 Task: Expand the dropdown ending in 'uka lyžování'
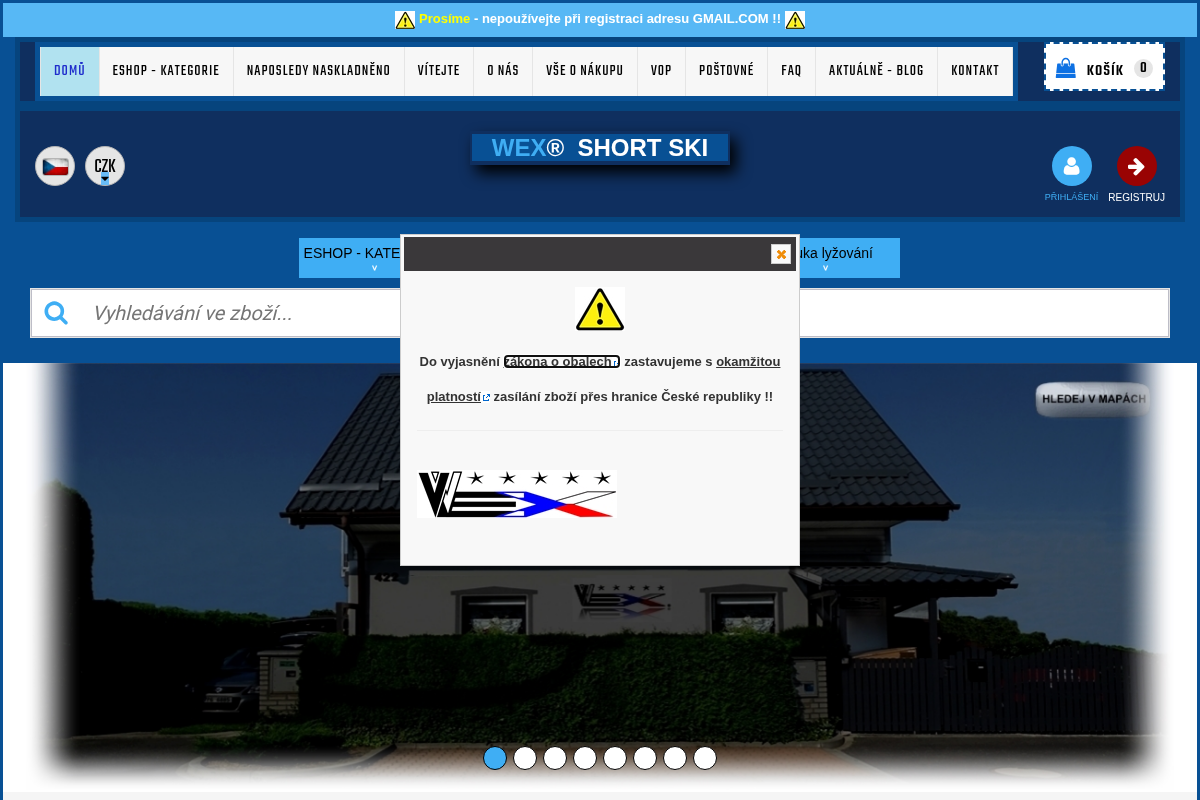(x=849, y=258)
